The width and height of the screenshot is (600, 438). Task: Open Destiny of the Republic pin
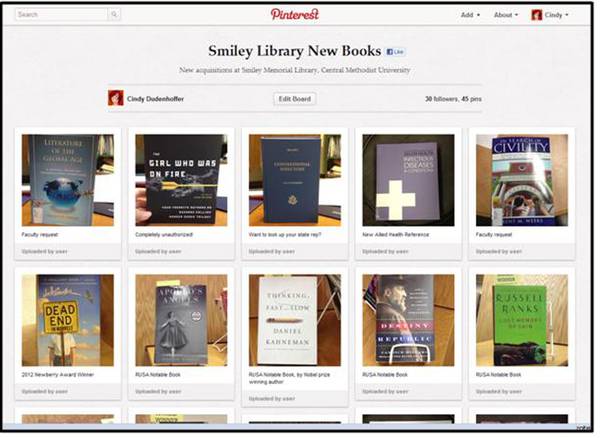pos(408,320)
